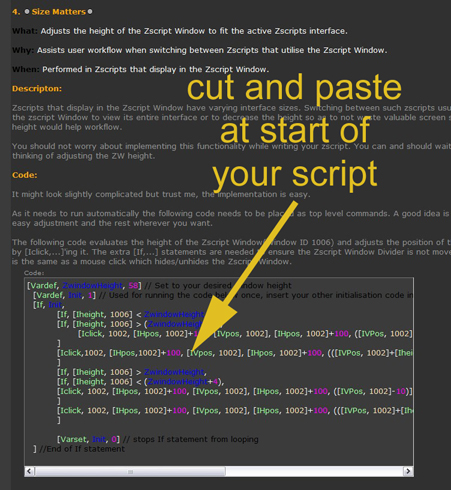Click the '[Iclick,1002, [IHpos,1002]+100' code line
451x490 pixels.
pyautogui.click(x=235, y=353)
